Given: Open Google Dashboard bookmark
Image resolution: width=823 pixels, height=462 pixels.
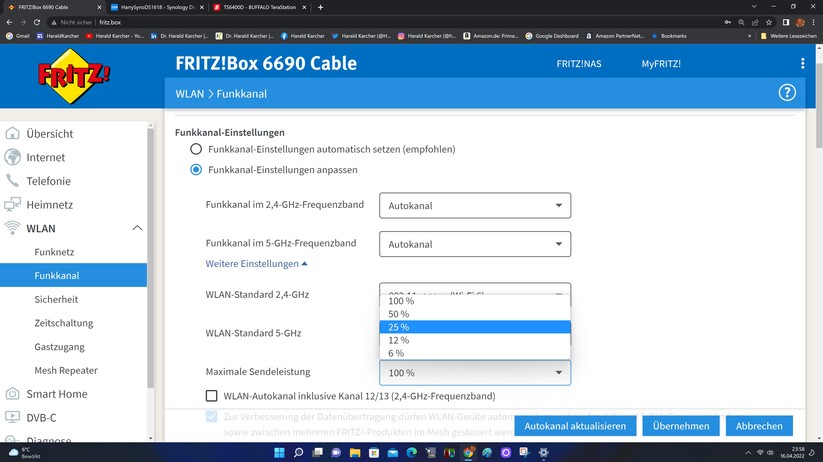Looking at the screenshot, I should coord(552,36).
